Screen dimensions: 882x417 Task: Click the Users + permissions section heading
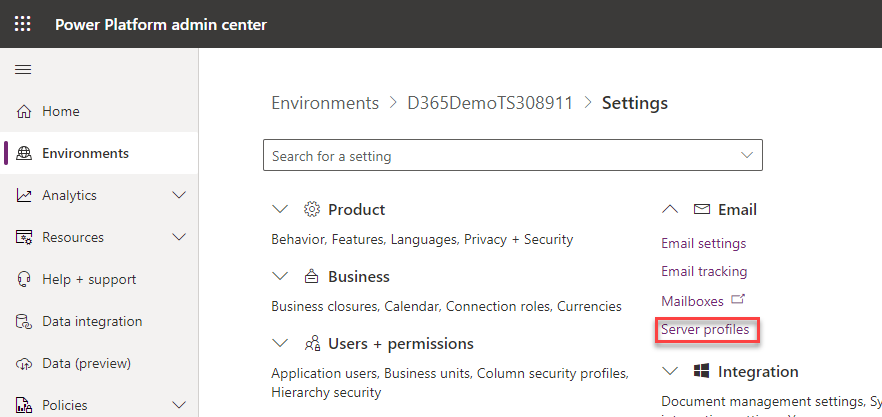point(400,343)
